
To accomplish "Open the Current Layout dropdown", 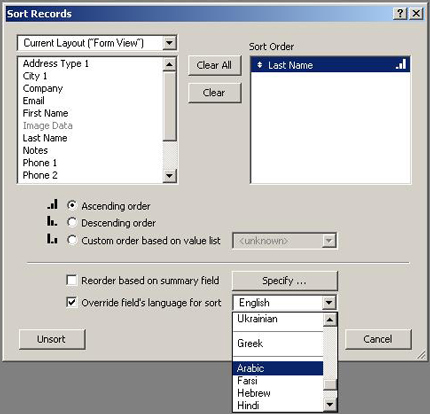I will 169,43.
